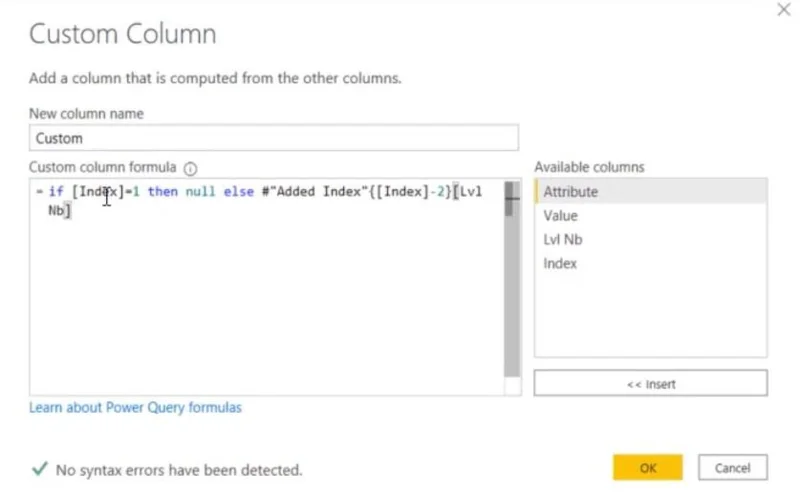Viewport: 800px width, 492px height.
Task: Click inside the New column name field
Action: coord(274,138)
